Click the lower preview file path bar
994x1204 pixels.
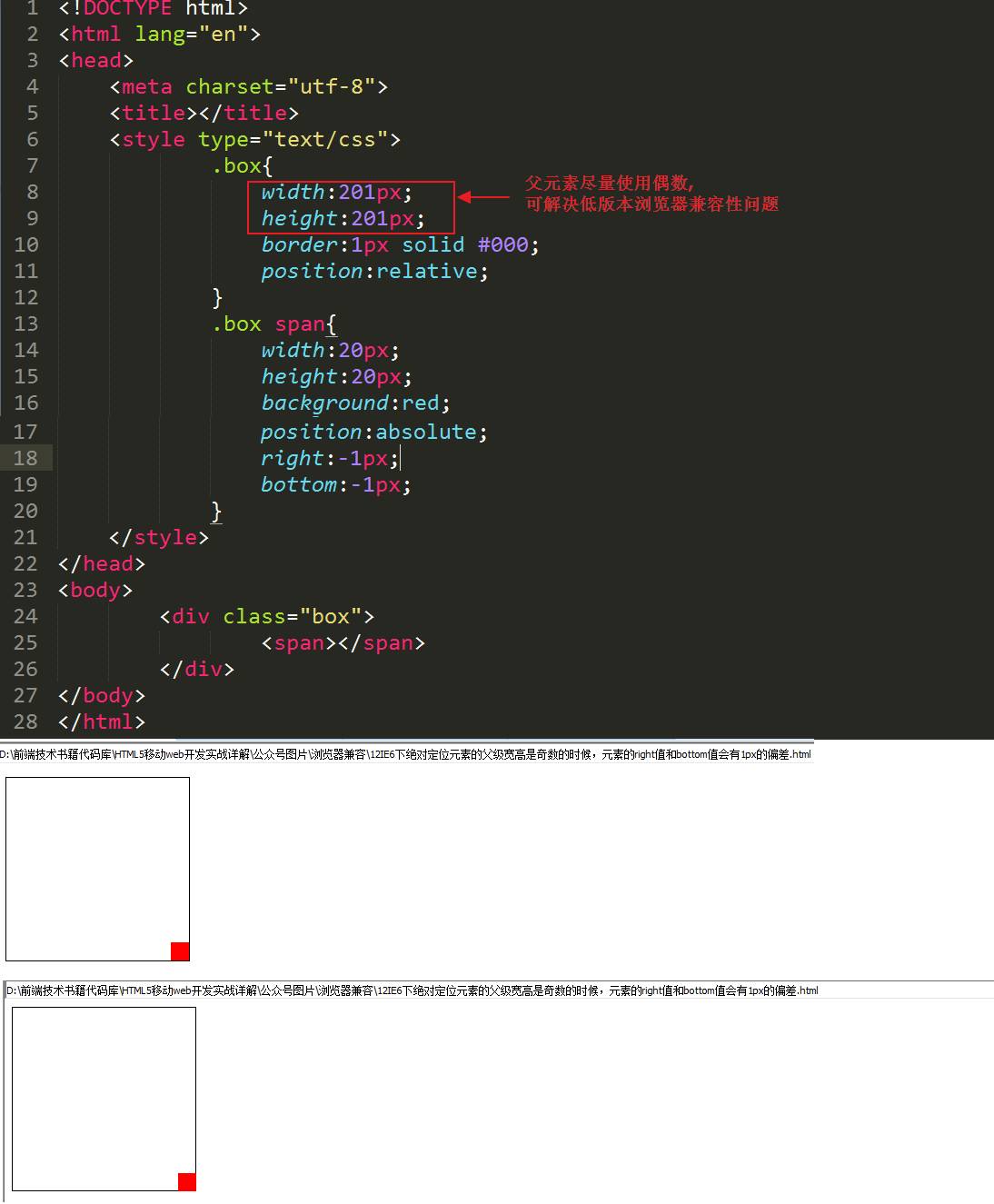[413, 990]
